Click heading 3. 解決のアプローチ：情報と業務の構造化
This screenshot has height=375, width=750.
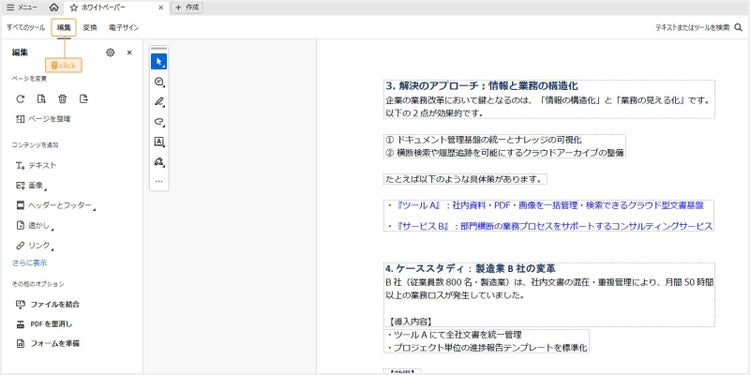pyautogui.click(x=482, y=86)
